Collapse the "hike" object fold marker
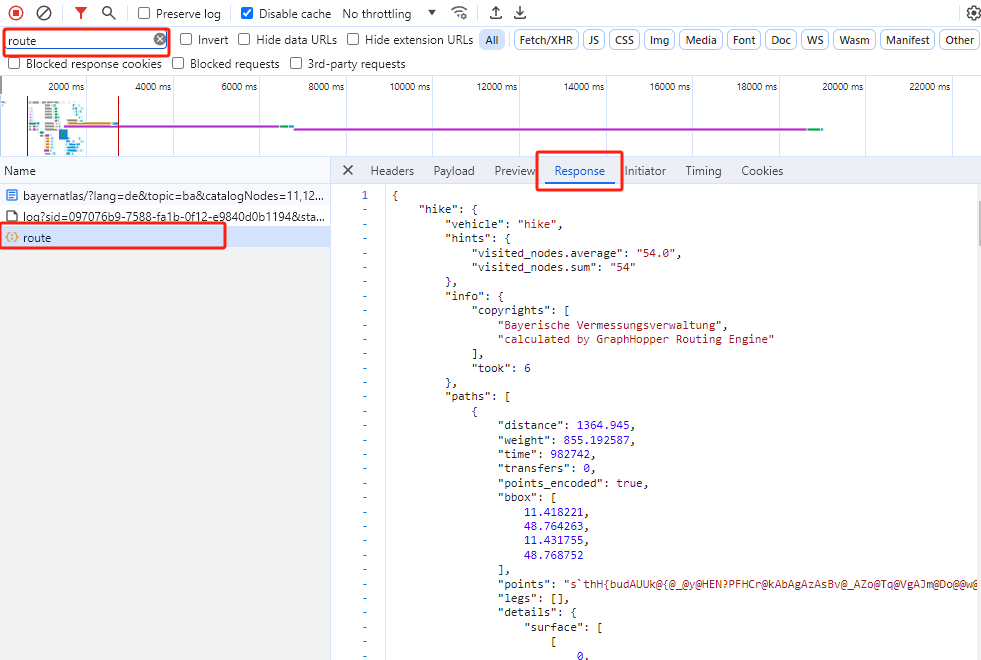 pyautogui.click(x=365, y=210)
